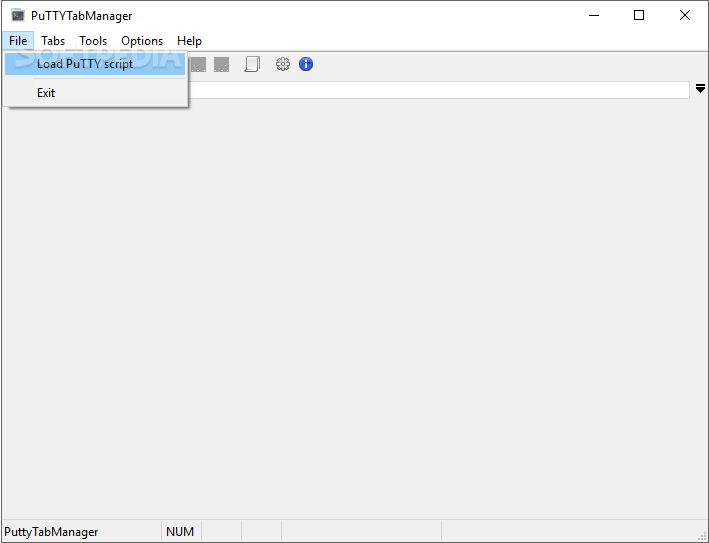Open settings via the gear toolbar icon

pyautogui.click(x=283, y=64)
